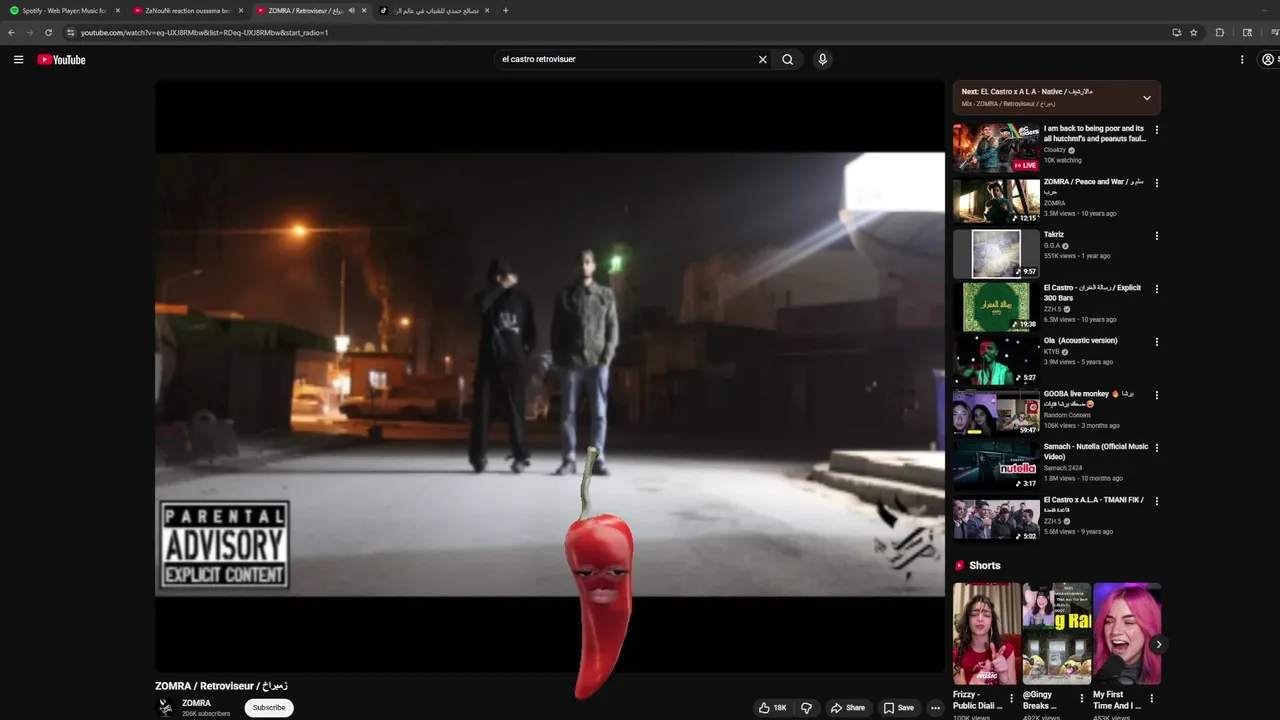Click the search magnifier button
Screen dimensions: 1280x720
pos(788,59)
